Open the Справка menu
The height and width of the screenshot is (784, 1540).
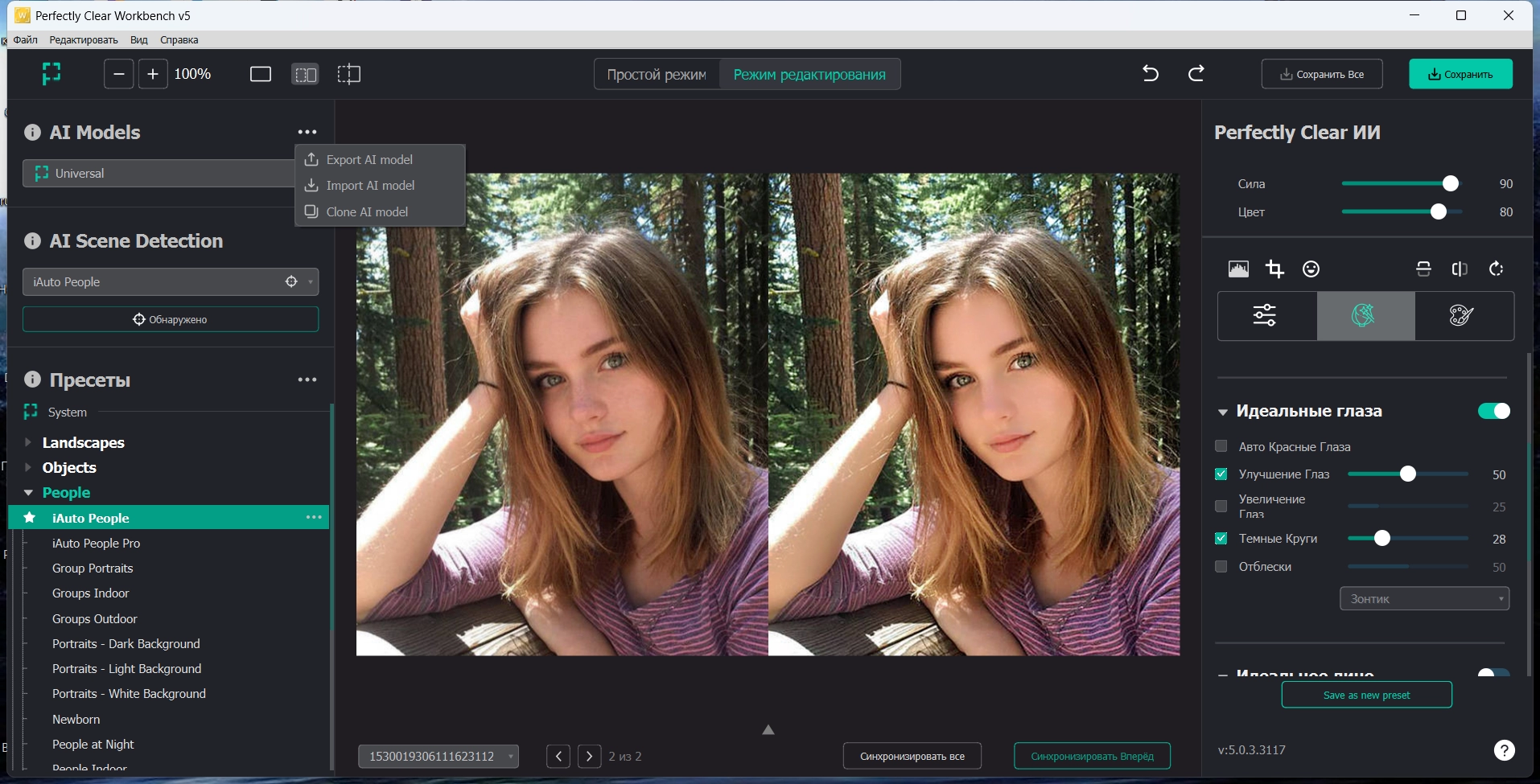point(179,39)
